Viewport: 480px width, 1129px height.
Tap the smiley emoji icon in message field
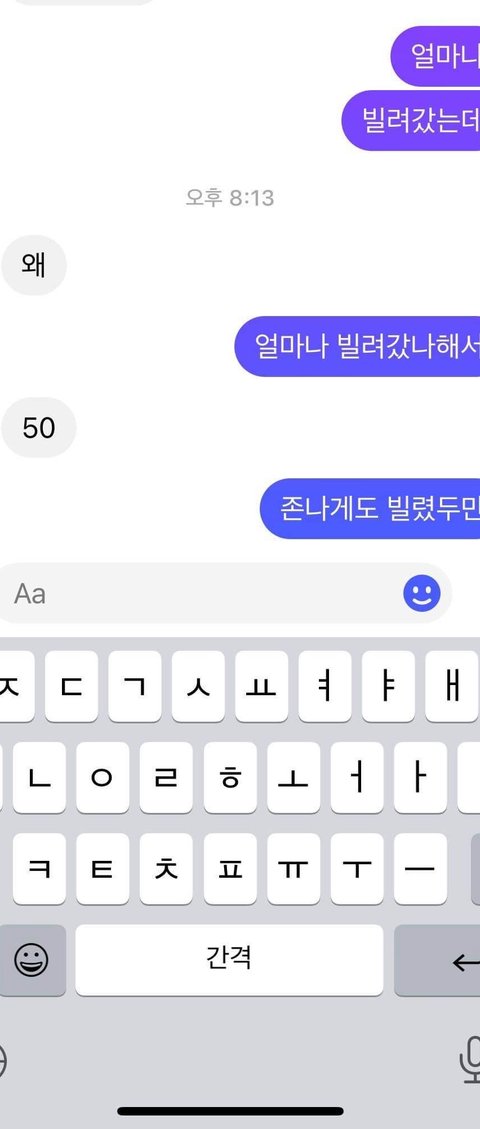click(422, 594)
